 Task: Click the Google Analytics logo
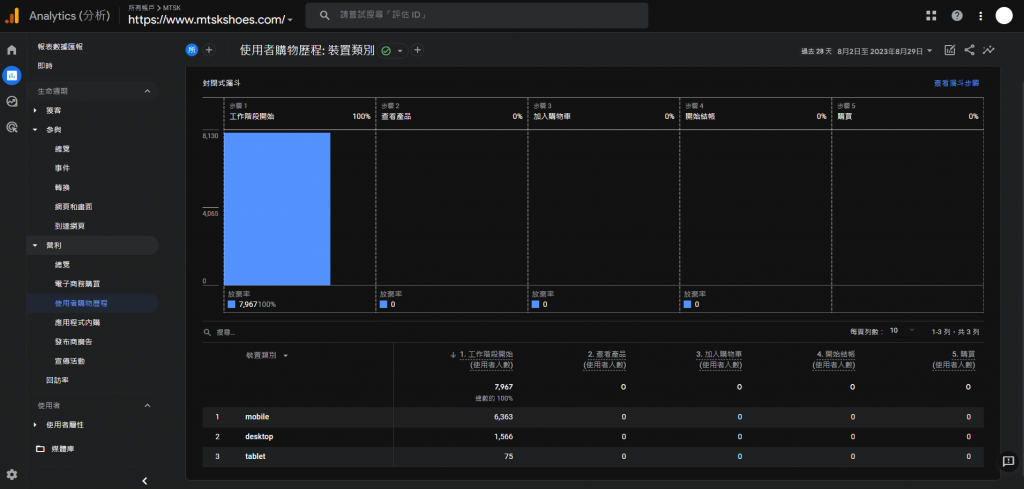12,16
